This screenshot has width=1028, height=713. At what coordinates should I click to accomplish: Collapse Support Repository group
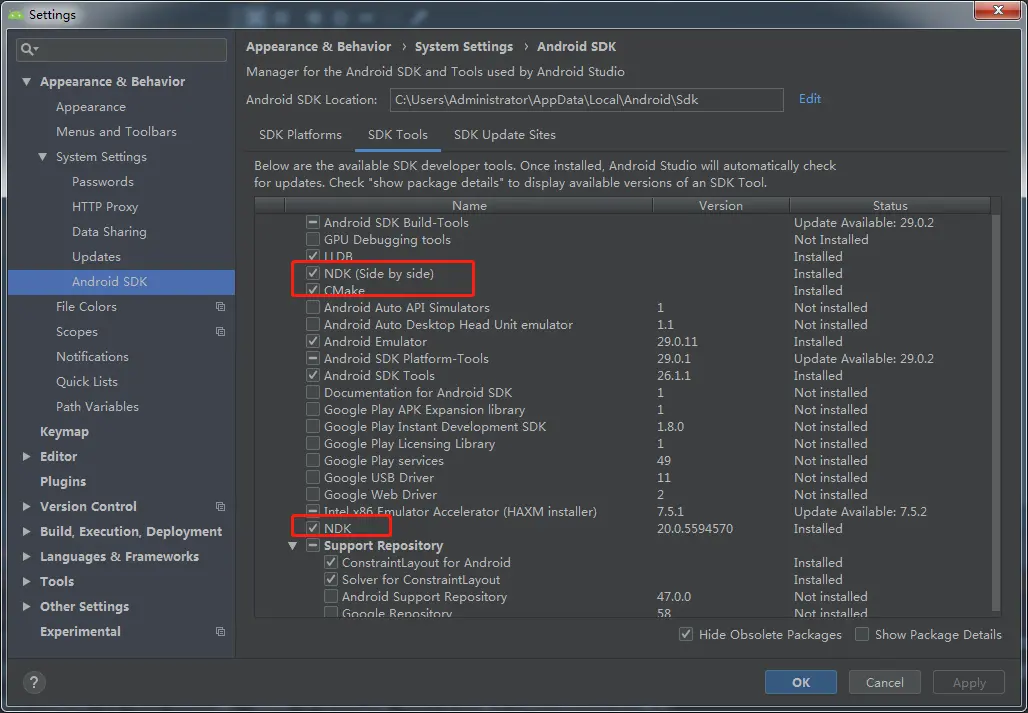pos(292,545)
